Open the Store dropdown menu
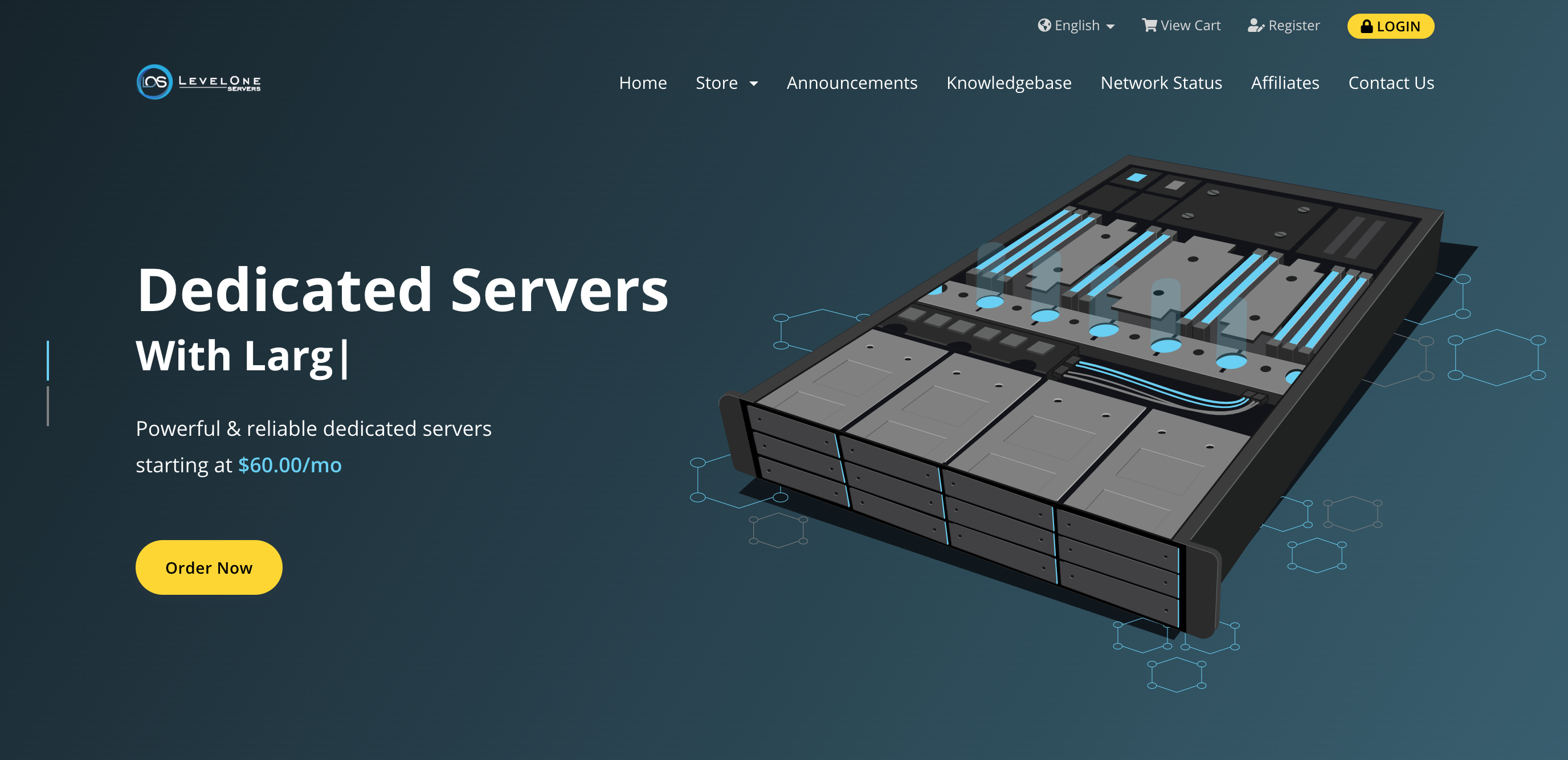The image size is (1568, 760). click(x=717, y=83)
